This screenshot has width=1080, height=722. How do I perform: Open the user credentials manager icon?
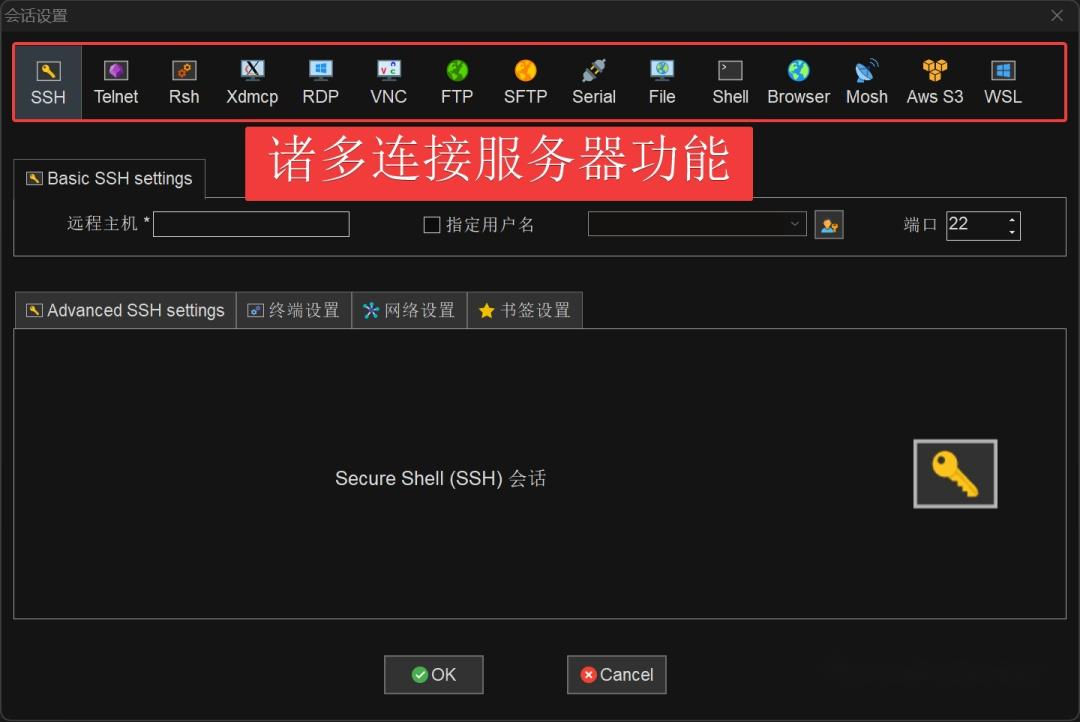(x=829, y=225)
